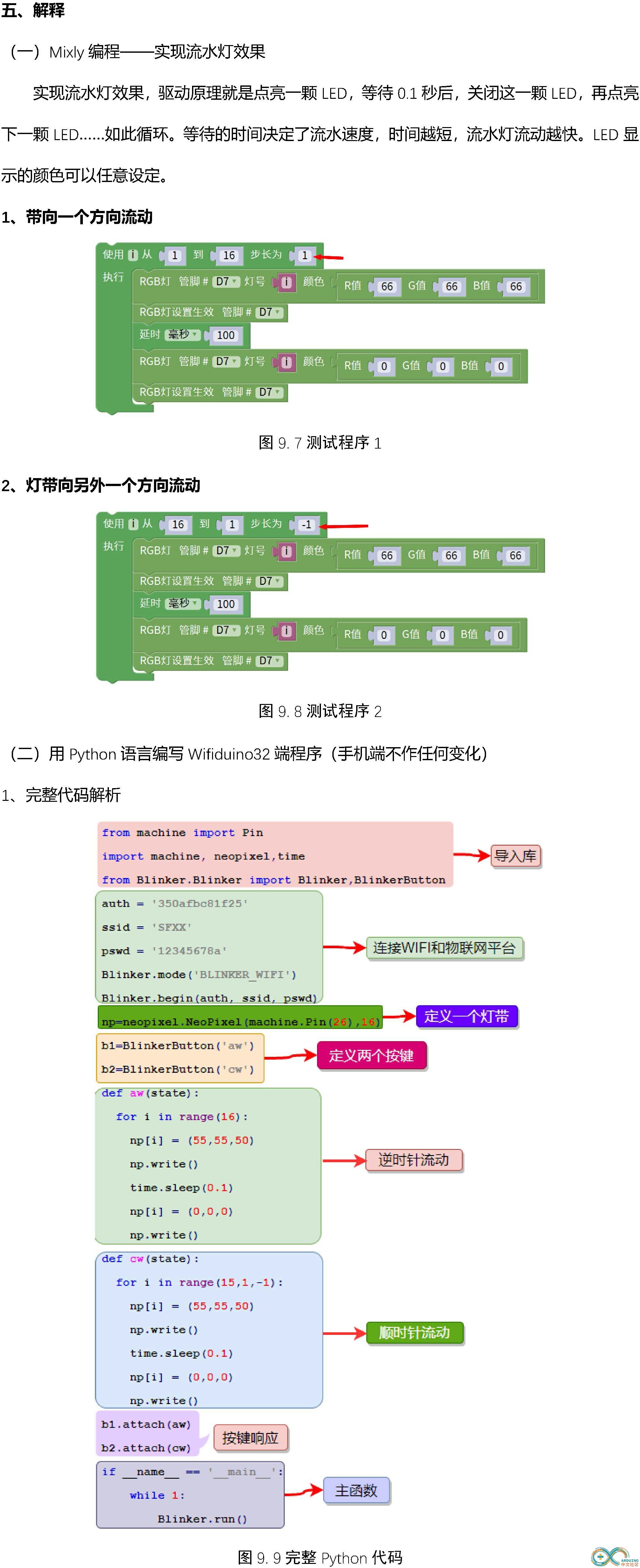Click the green 顺时针流动 label
The height and width of the screenshot is (1568, 640).
coord(414,1333)
